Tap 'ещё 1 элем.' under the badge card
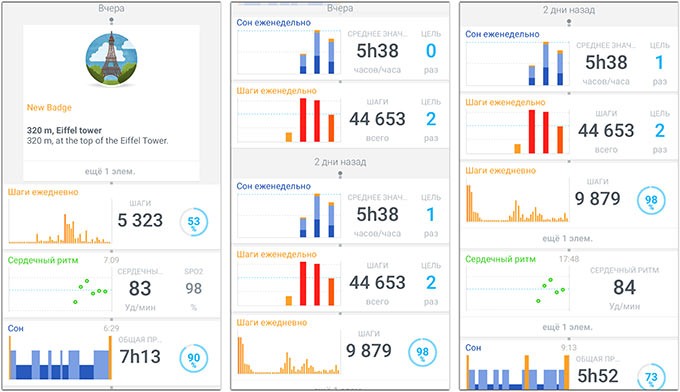 [x=110, y=171]
